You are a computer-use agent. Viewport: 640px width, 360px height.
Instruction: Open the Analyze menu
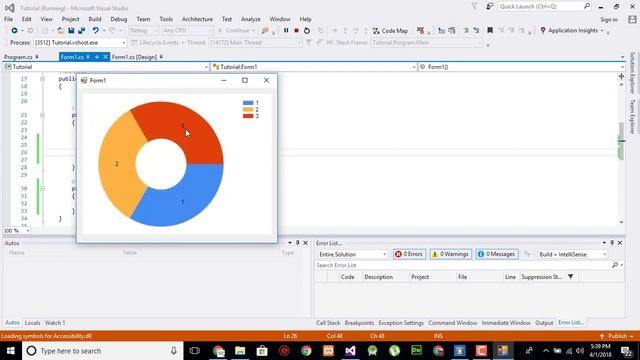pyautogui.click(x=251, y=19)
